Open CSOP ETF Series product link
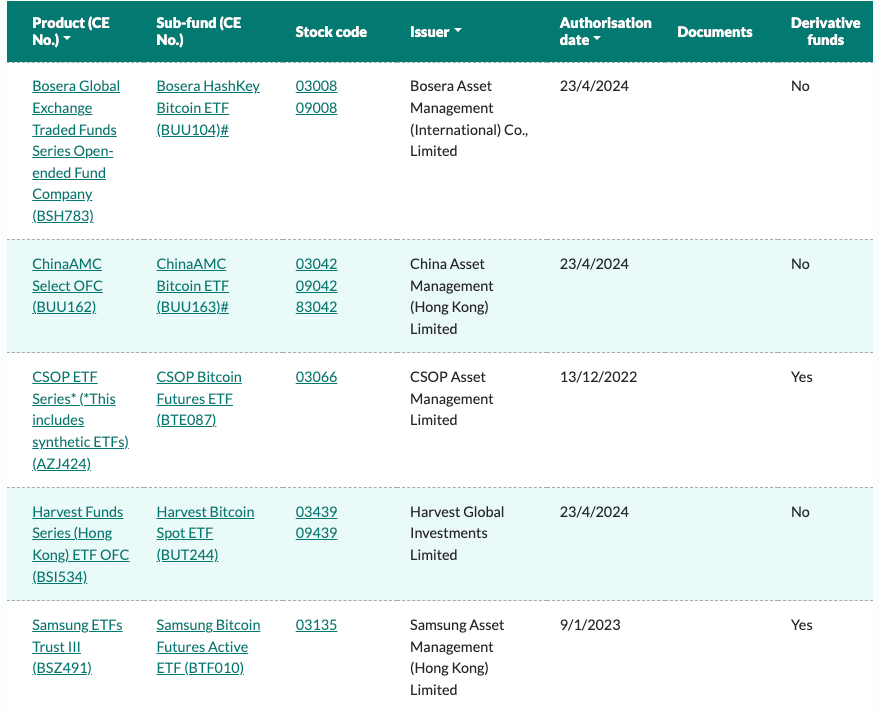The height and width of the screenshot is (711, 881). click(80, 420)
